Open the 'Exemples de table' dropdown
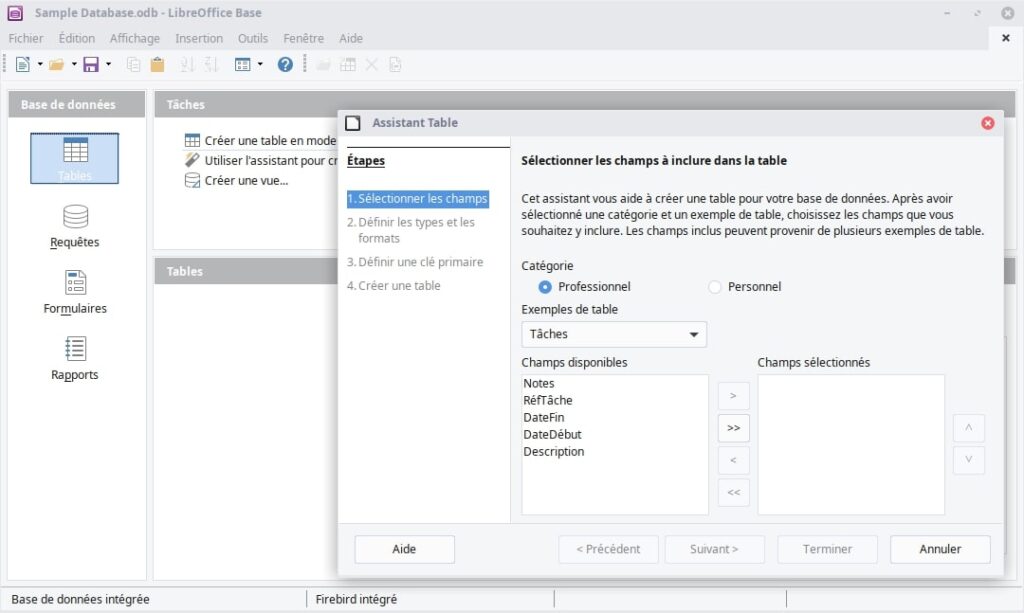Image resolution: width=1024 pixels, height=613 pixels. (x=696, y=334)
